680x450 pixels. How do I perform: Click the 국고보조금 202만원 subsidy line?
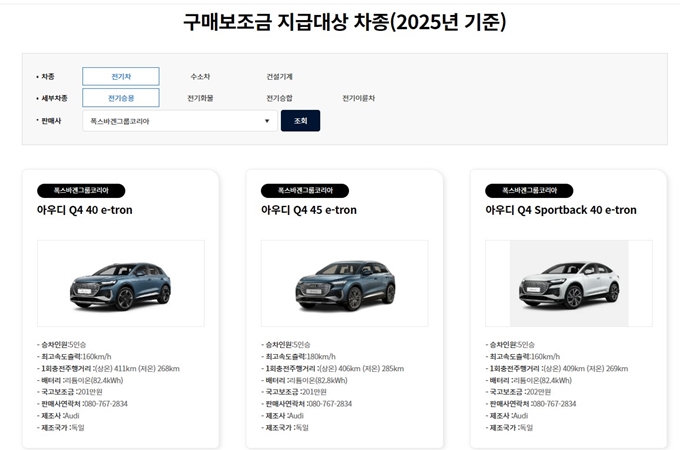[x=518, y=392]
